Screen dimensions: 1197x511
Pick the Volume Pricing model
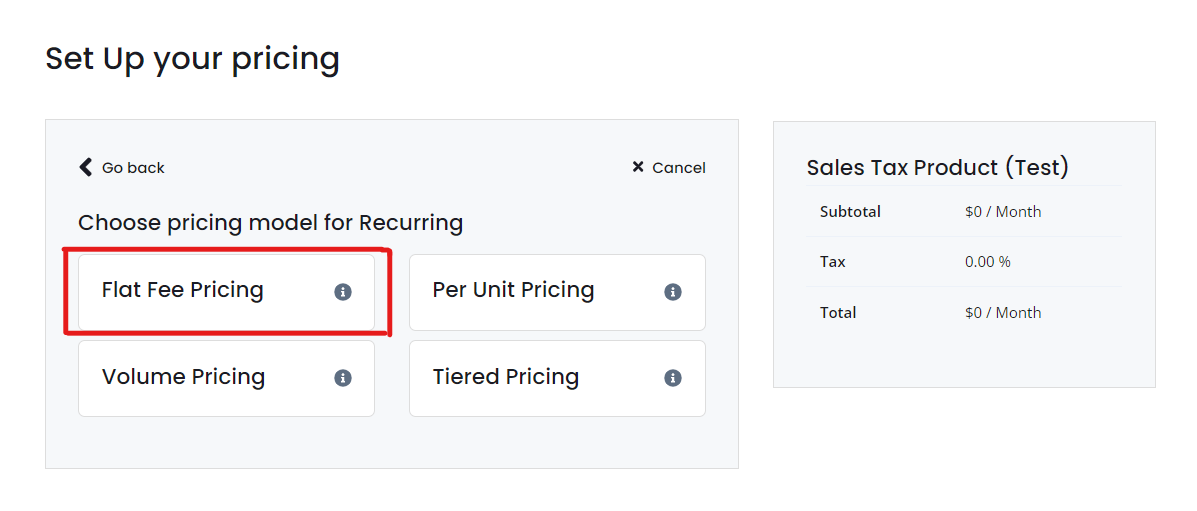[226, 378]
